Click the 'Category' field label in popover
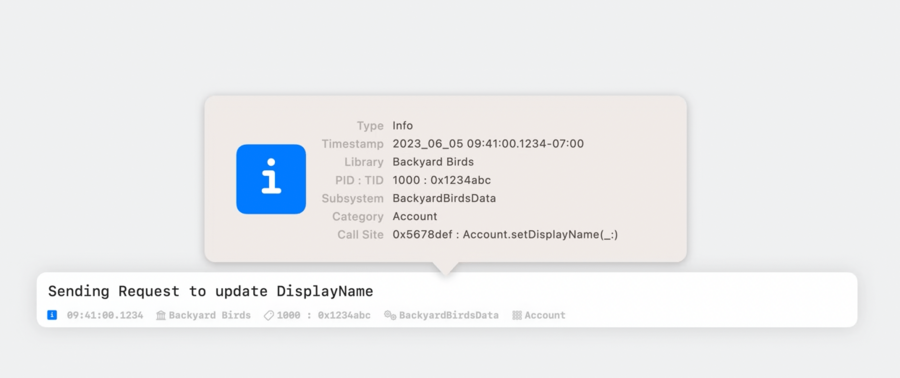900x378 pixels. [x=358, y=217]
